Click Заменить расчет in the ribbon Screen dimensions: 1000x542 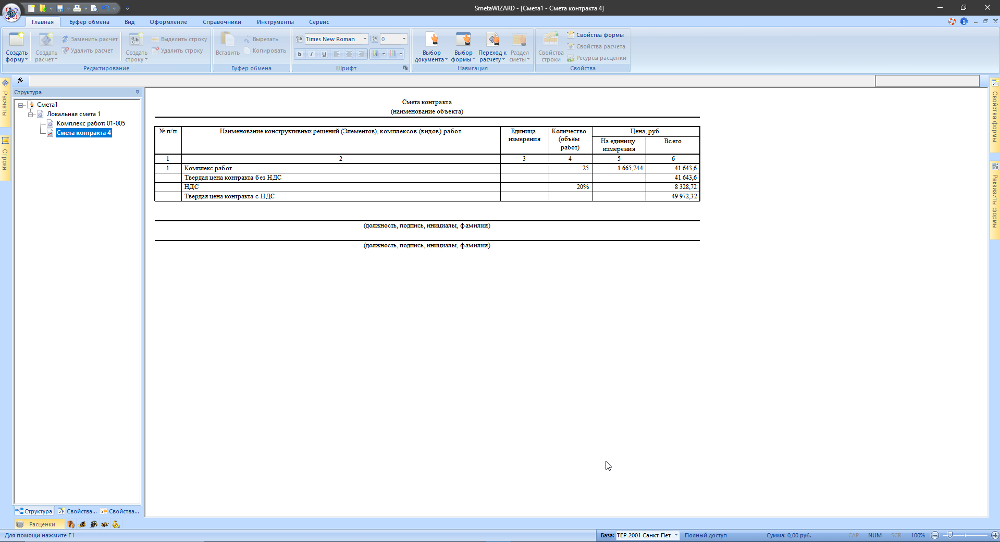[x=90, y=39]
